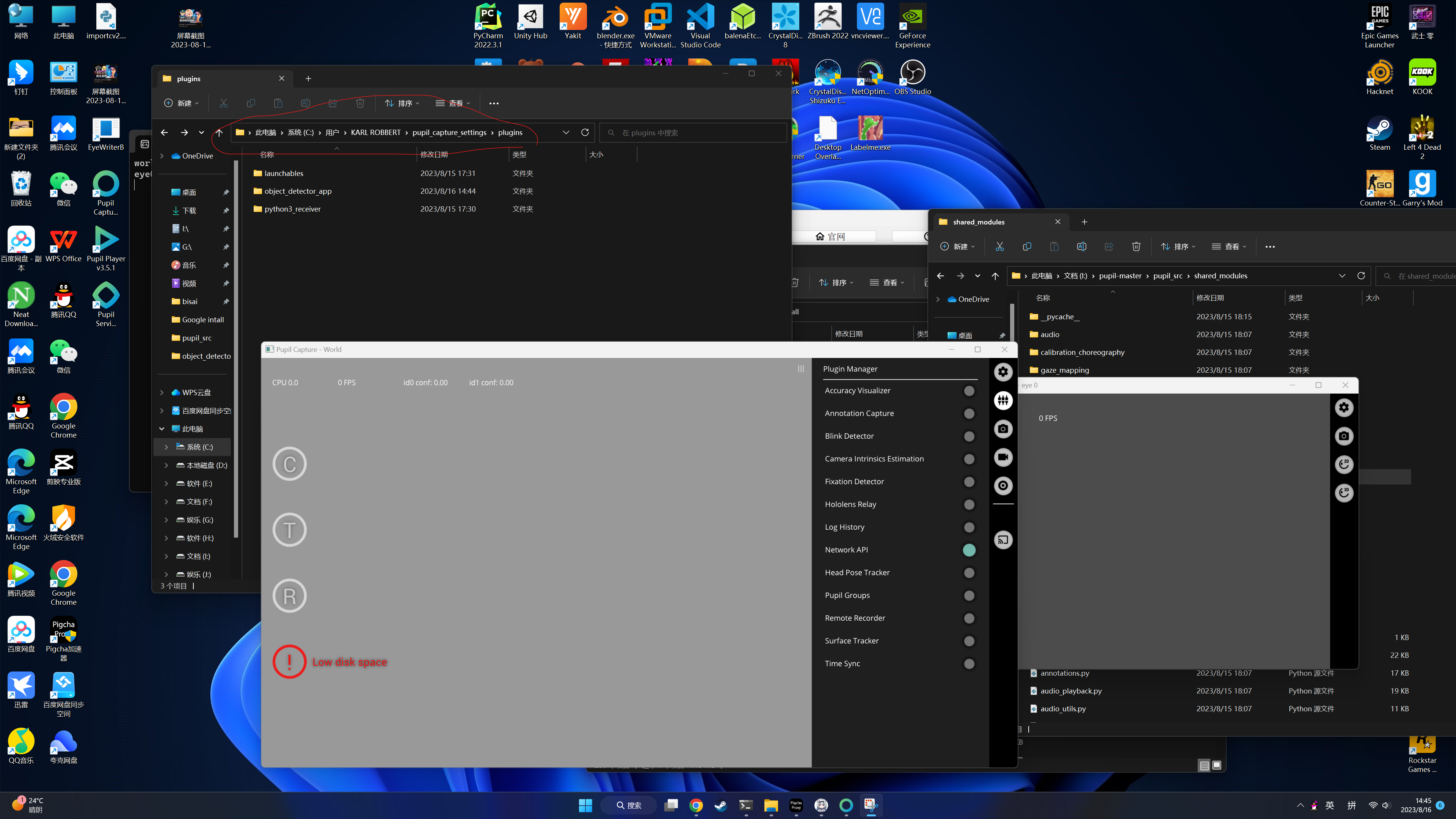1456x819 pixels.
Task: Open recent locations dropdown in shared_modules window
Action: click(x=977, y=276)
